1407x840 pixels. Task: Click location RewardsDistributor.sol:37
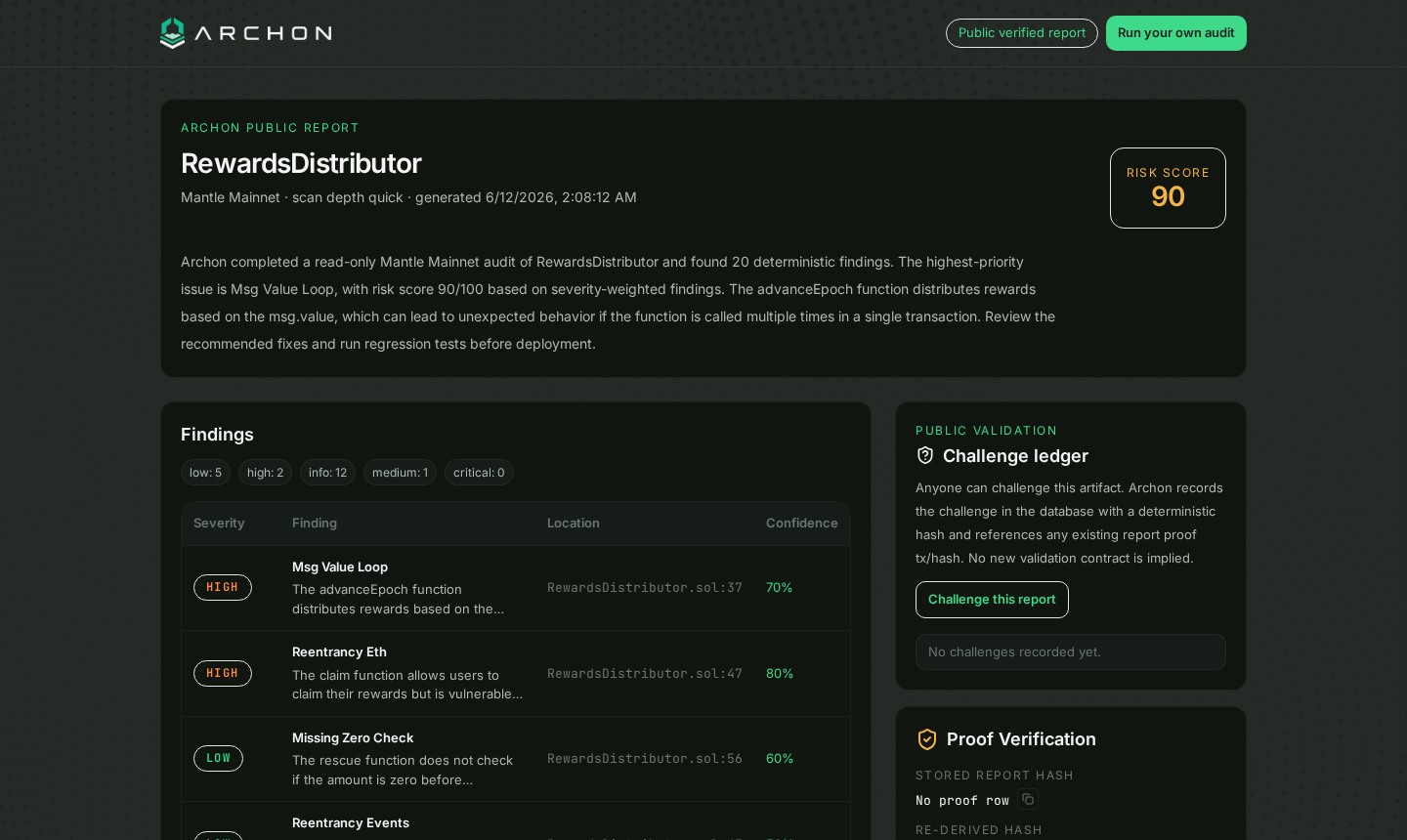coord(645,588)
